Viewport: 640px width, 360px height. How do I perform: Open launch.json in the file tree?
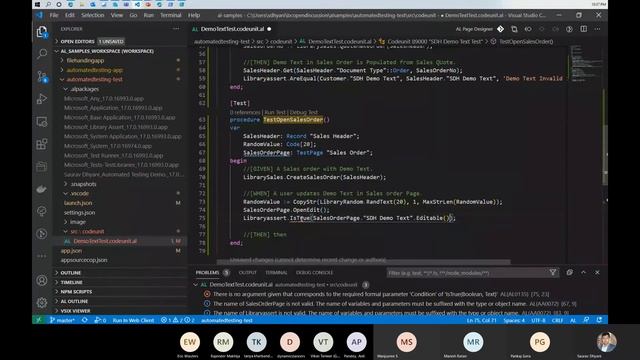pos(78,203)
